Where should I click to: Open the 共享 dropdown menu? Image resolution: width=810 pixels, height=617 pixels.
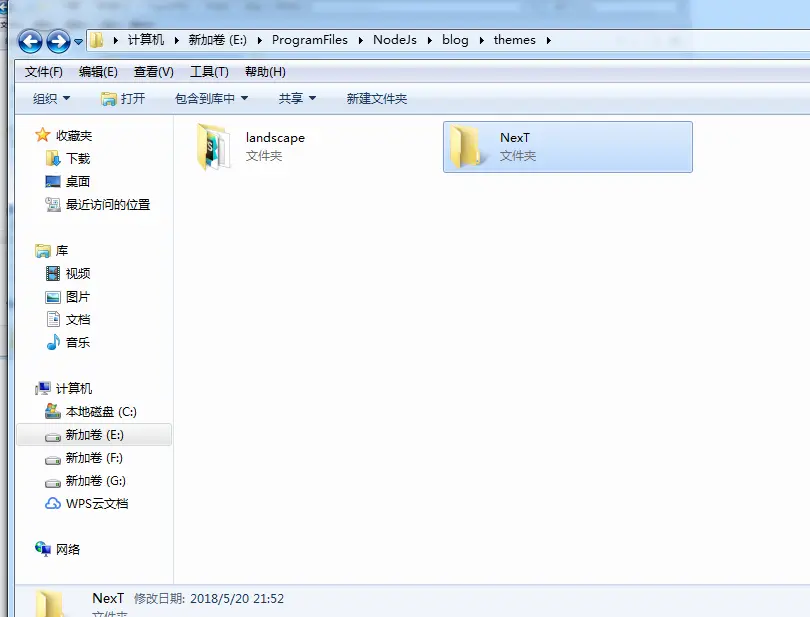point(297,98)
